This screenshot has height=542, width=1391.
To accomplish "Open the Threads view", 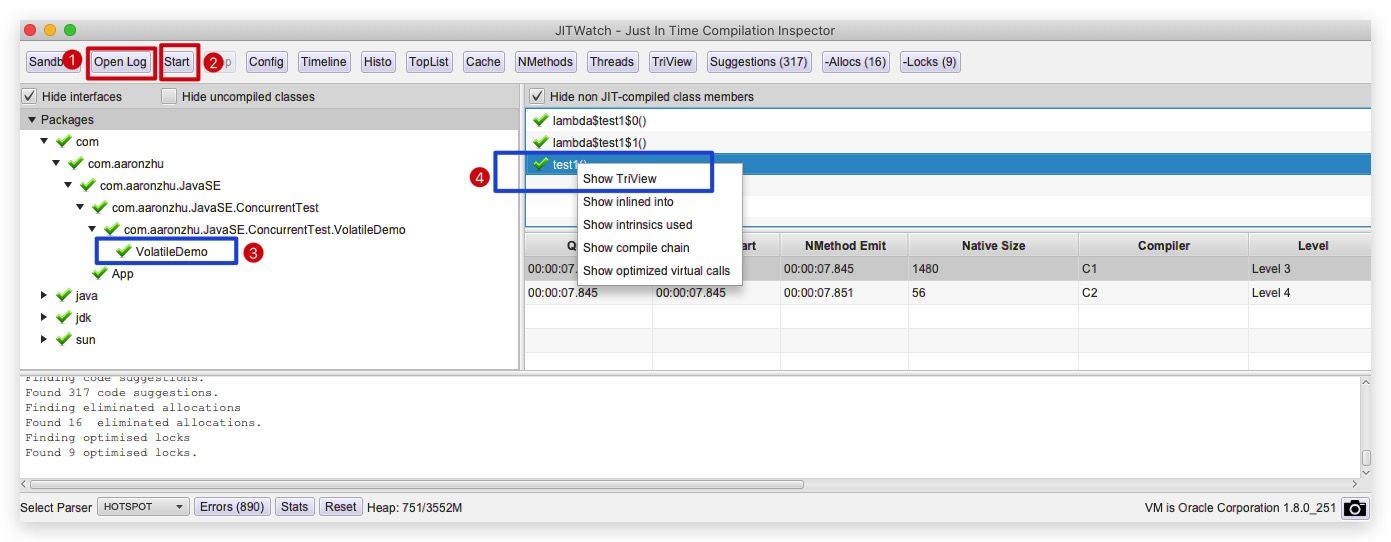I will coord(611,62).
